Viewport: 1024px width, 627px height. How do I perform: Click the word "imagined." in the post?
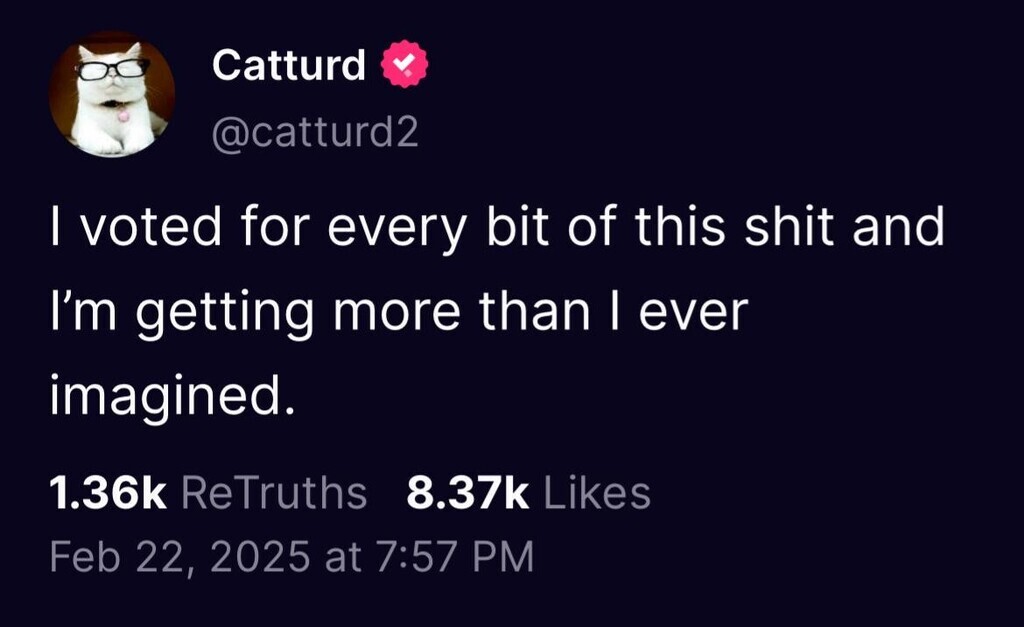tap(172, 398)
